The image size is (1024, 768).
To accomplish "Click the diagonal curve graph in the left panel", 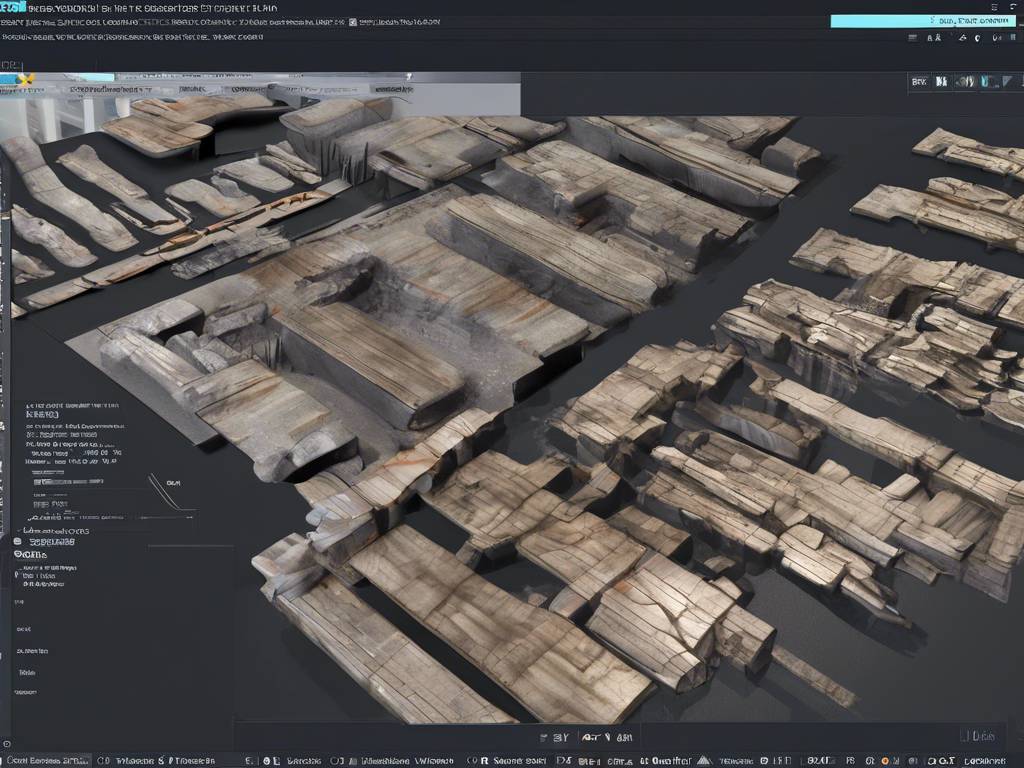I will coord(168,492).
